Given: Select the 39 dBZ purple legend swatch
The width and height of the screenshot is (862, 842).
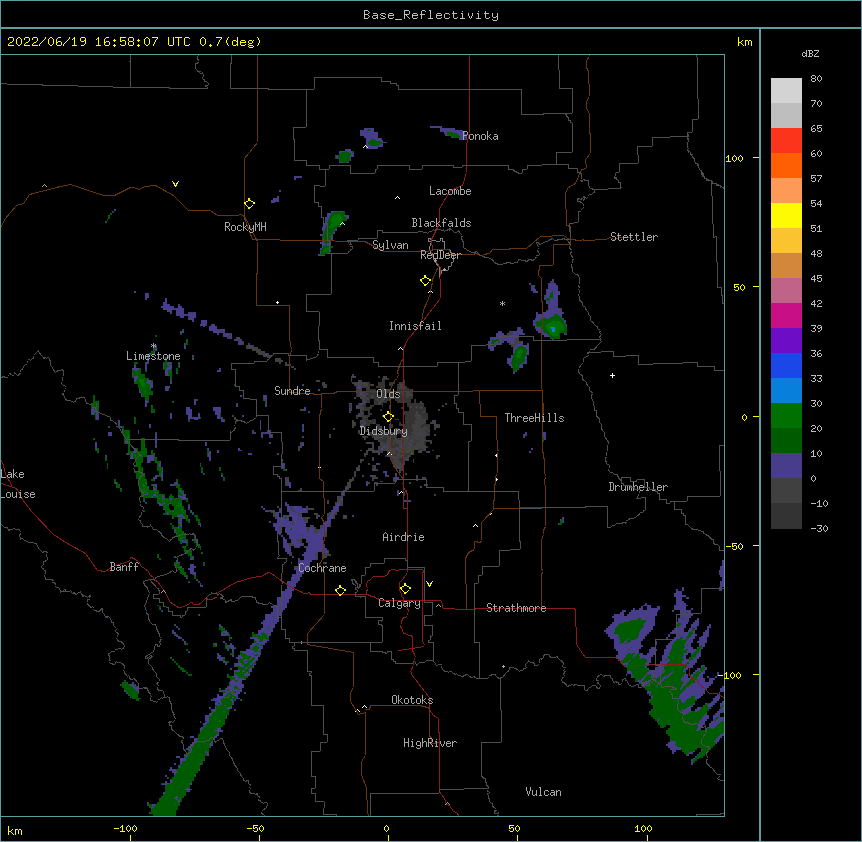Looking at the screenshot, I should pyautogui.click(x=786, y=340).
